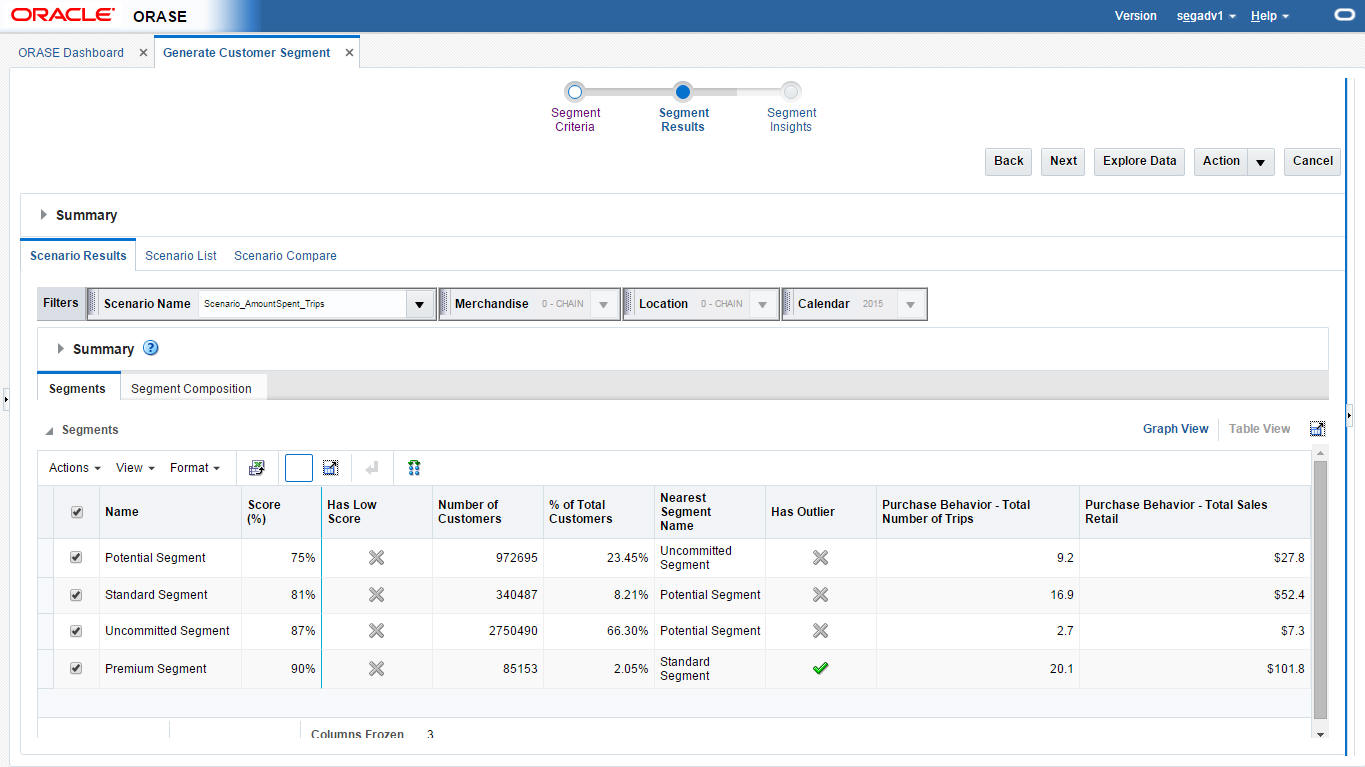This screenshot has height=767, width=1365.
Task: Uncheck the Premium Segment row checkbox
Action: pyautogui.click(x=76, y=669)
